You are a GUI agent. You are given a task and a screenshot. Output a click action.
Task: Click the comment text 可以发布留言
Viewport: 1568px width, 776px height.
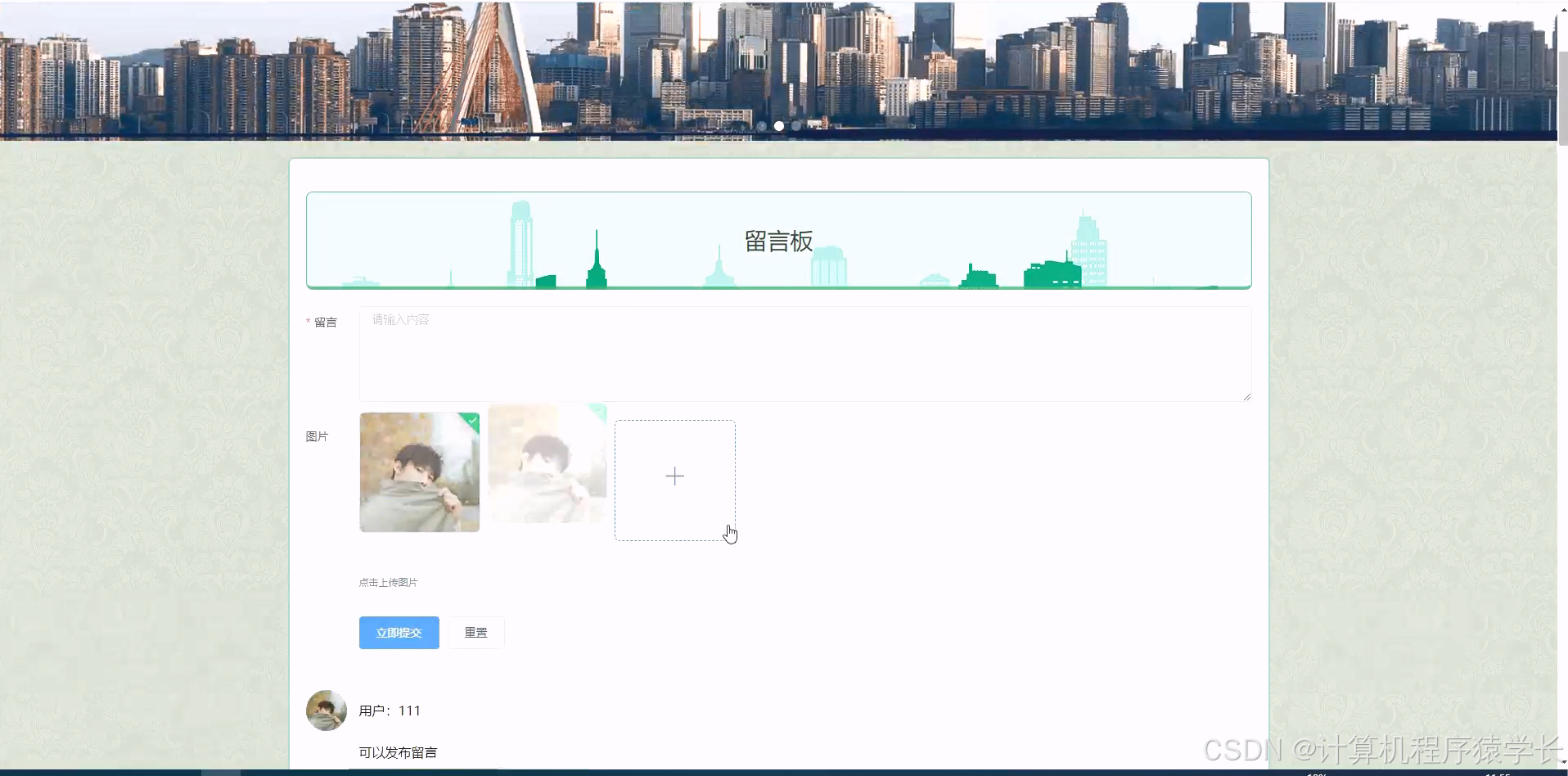398,752
